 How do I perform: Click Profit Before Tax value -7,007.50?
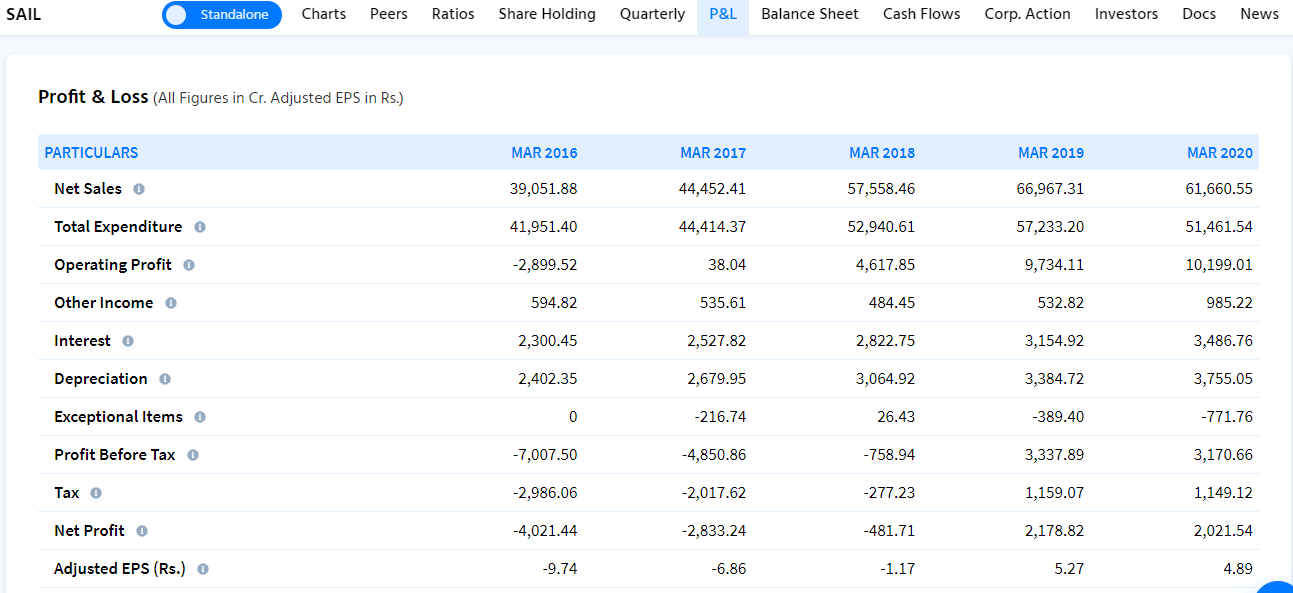544,455
